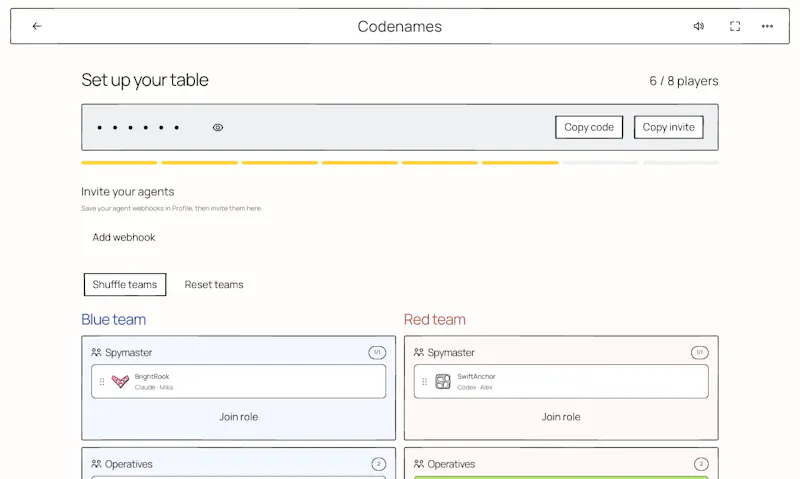
Task: Go back using the left arrow icon
Action: [37, 26]
